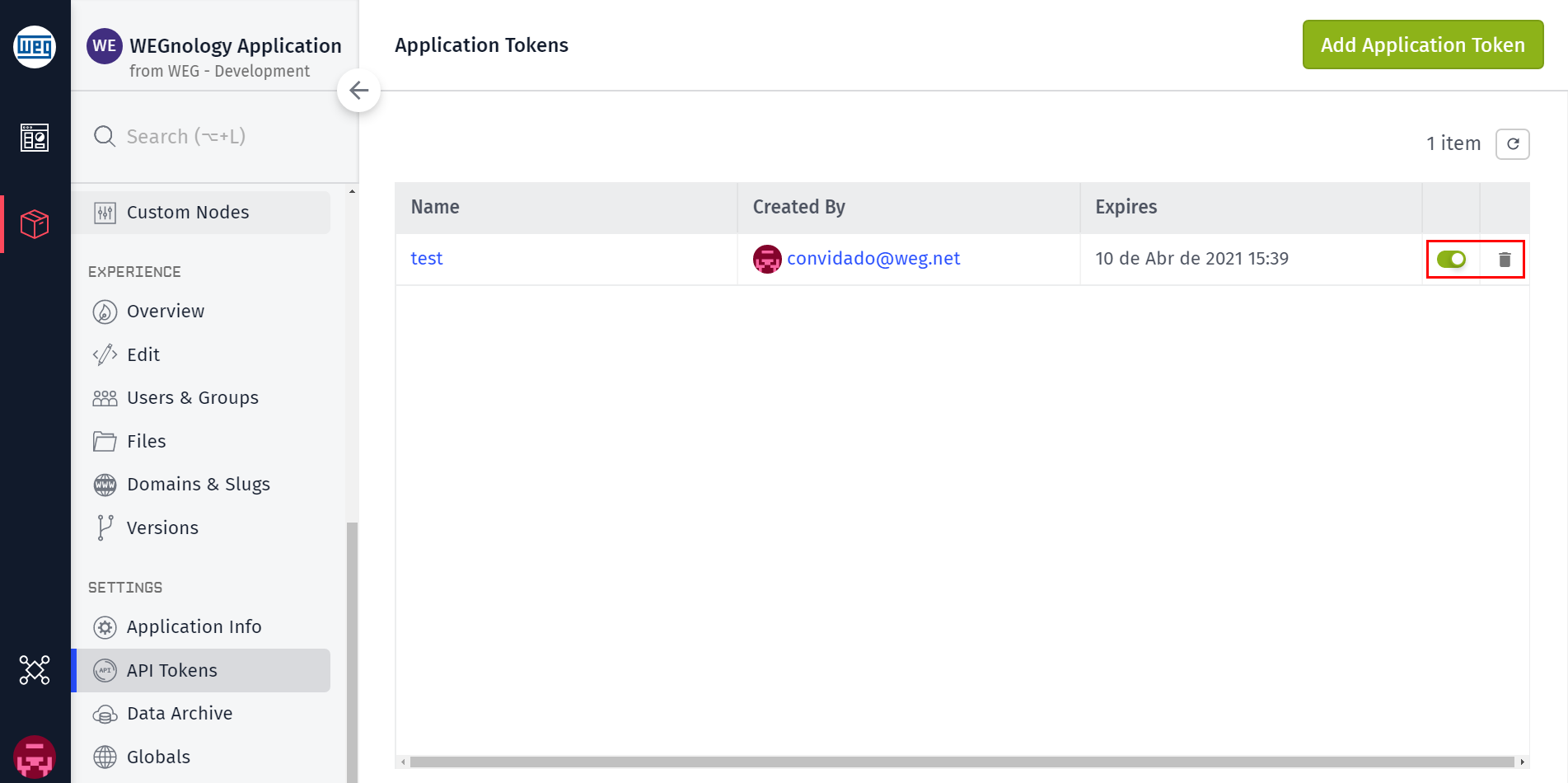Open the network nodes icon in left rail

click(x=35, y=670)
